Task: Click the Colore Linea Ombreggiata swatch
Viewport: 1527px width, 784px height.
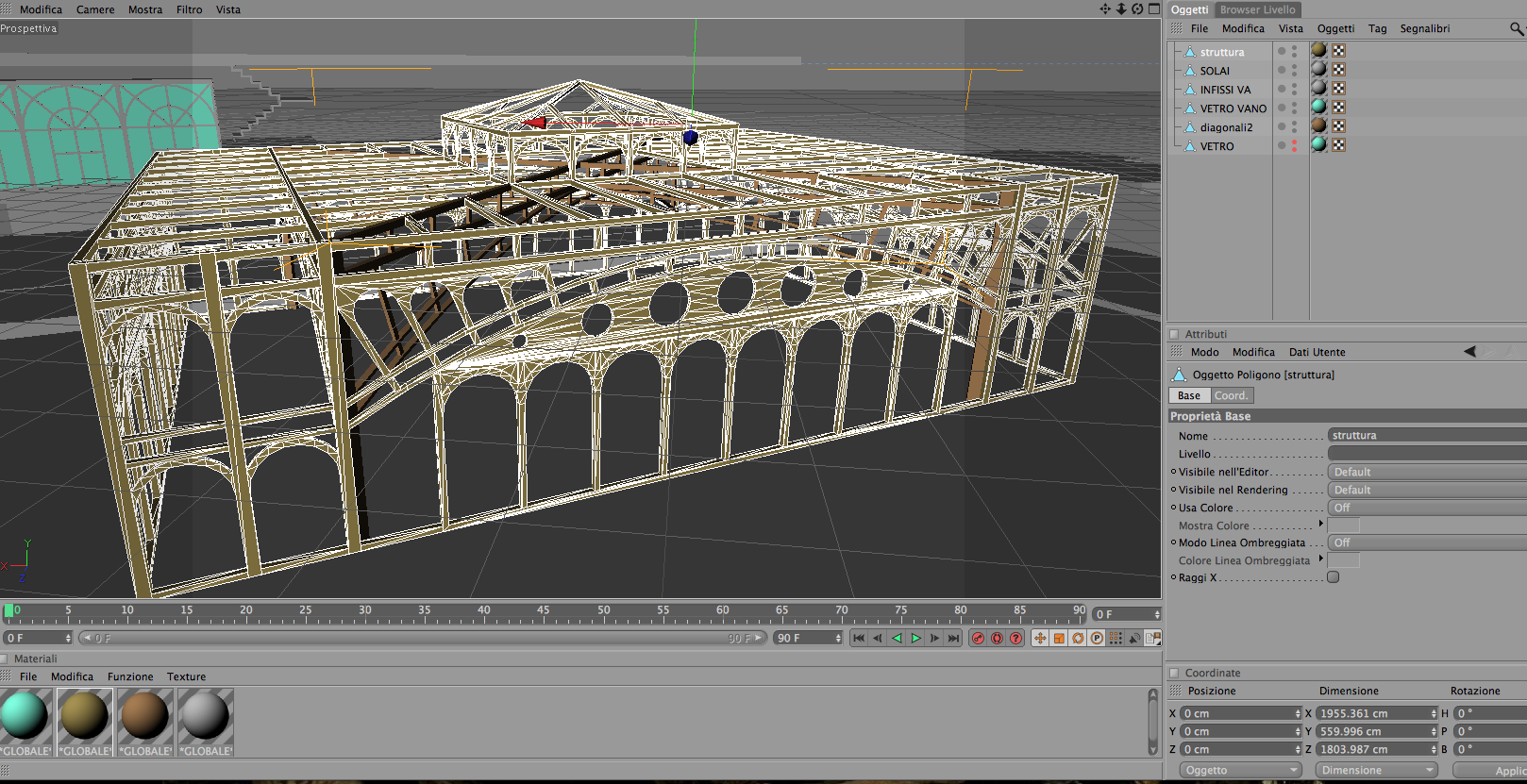Action: (1344, 560)
